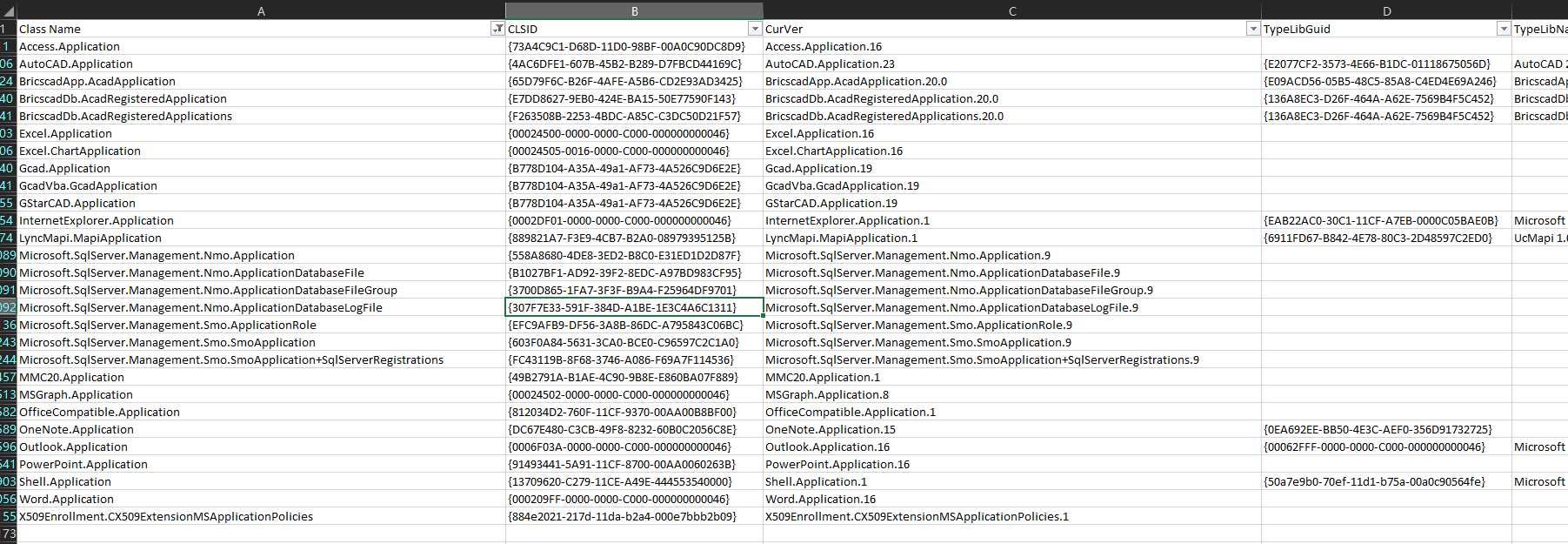Select the Shell.Application class name cell

(261, 481)
